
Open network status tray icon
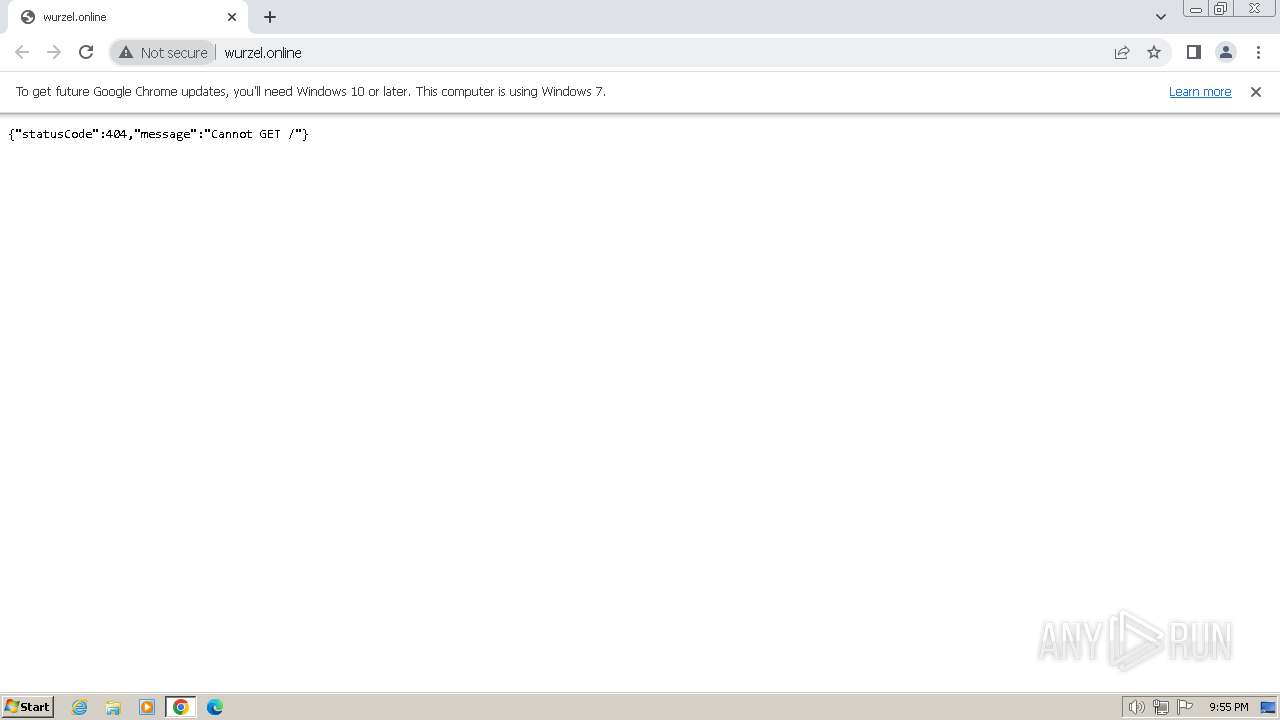coord(1161,707)
